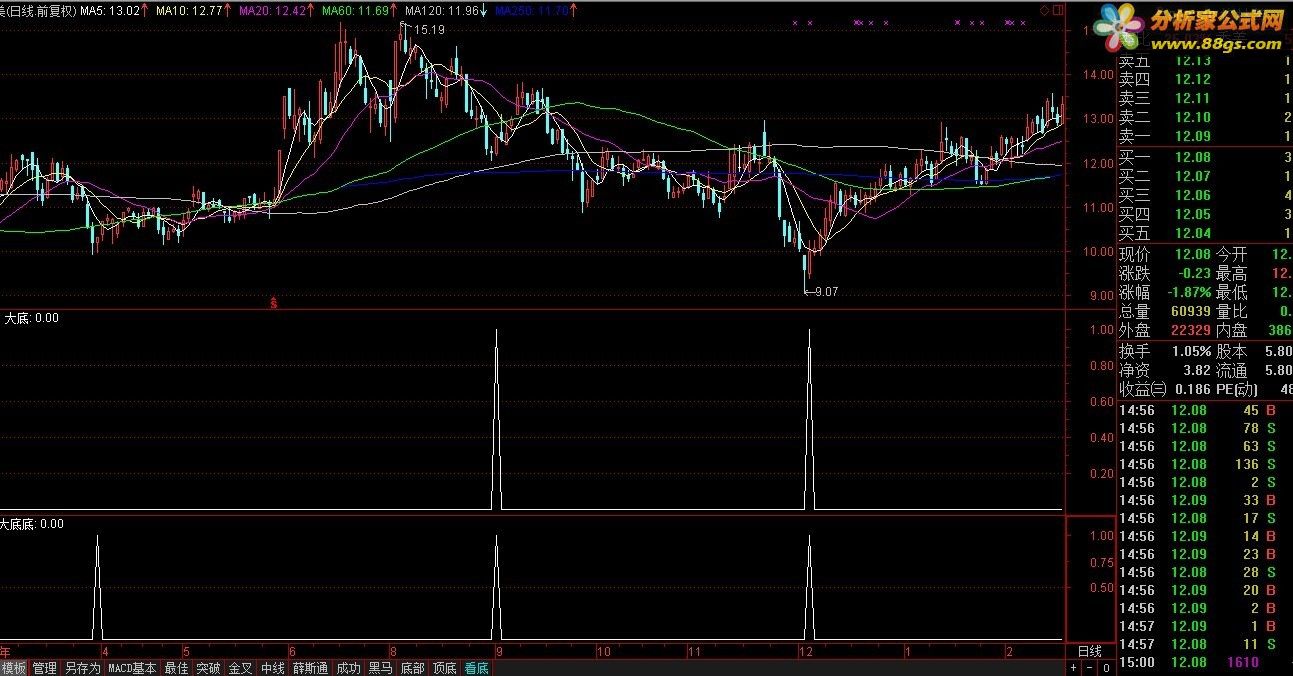Zoom in chart with plus button
This screenshot has height=676, width=1293.
tap(1073, 667)
